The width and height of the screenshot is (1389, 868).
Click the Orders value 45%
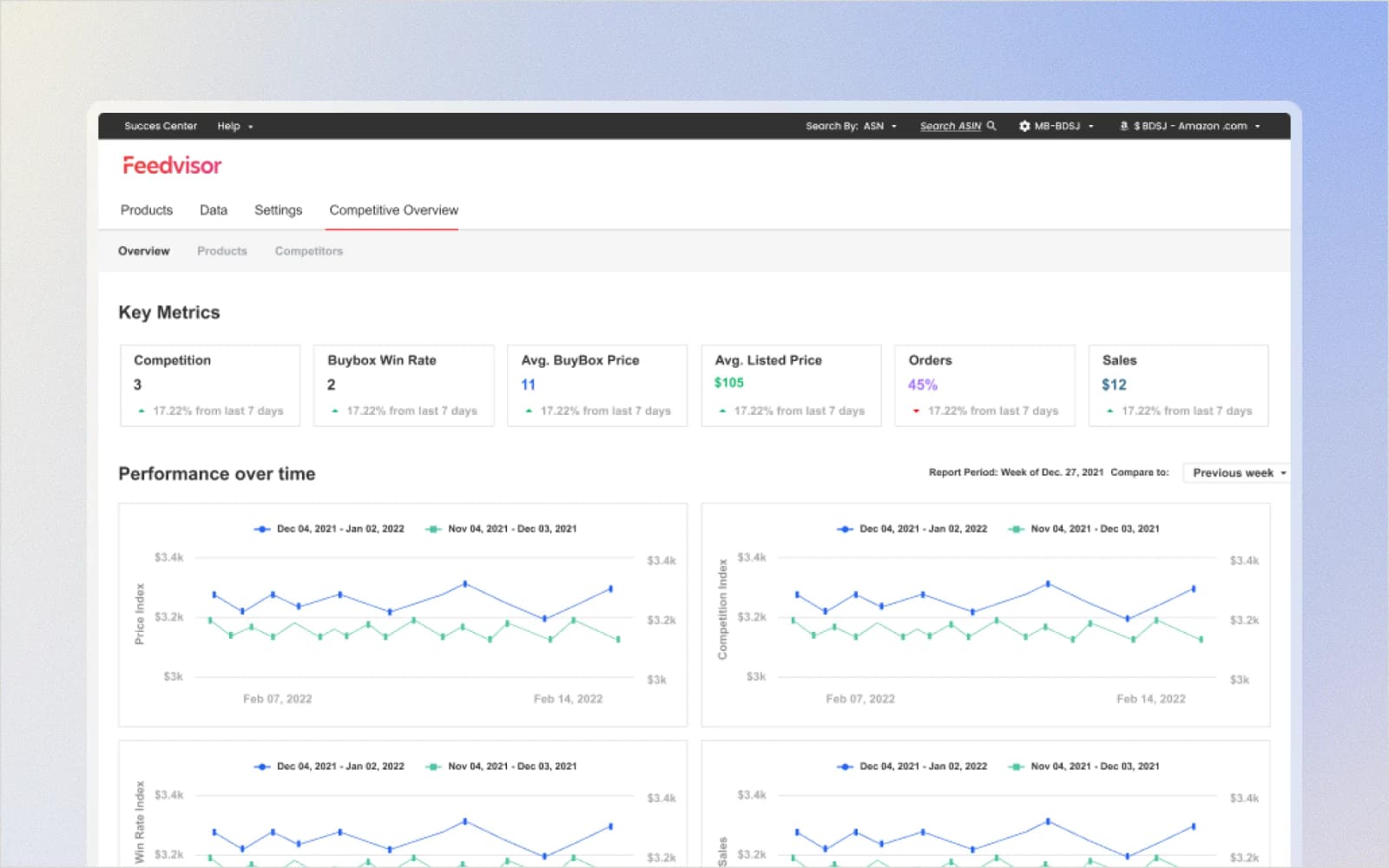tap(923, 385)
